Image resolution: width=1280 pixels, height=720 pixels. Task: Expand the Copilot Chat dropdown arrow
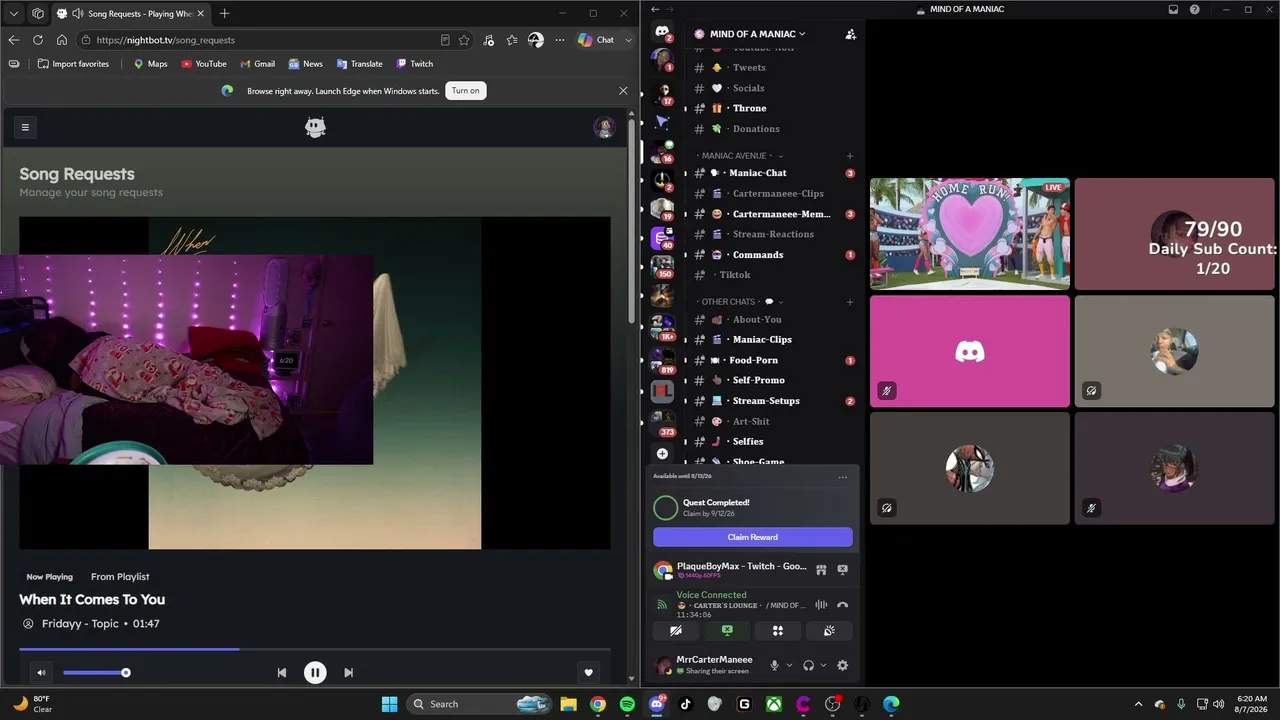click(x=628, y=40)
